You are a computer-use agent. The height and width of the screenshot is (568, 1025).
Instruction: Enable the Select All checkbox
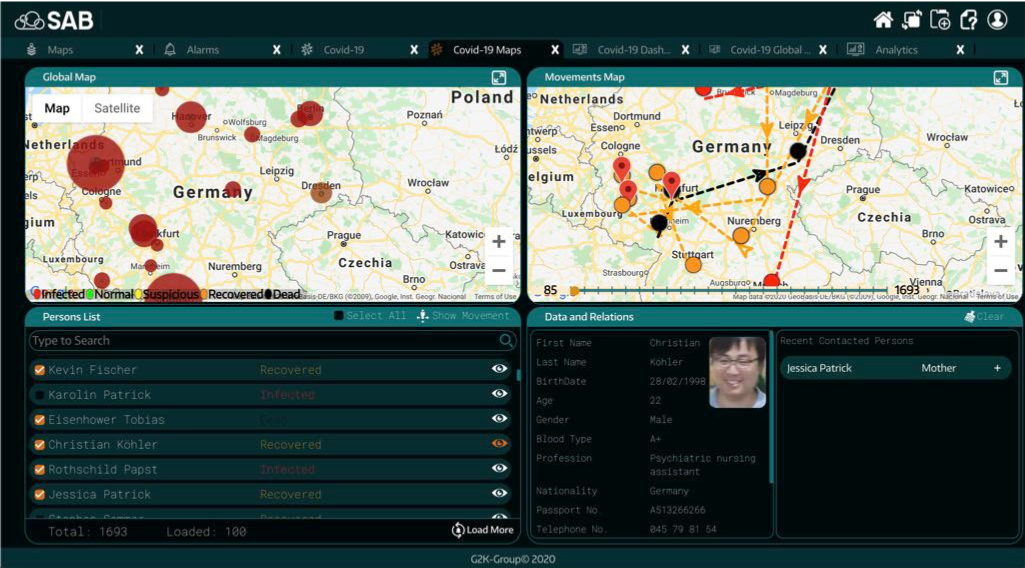pos(338,316)
